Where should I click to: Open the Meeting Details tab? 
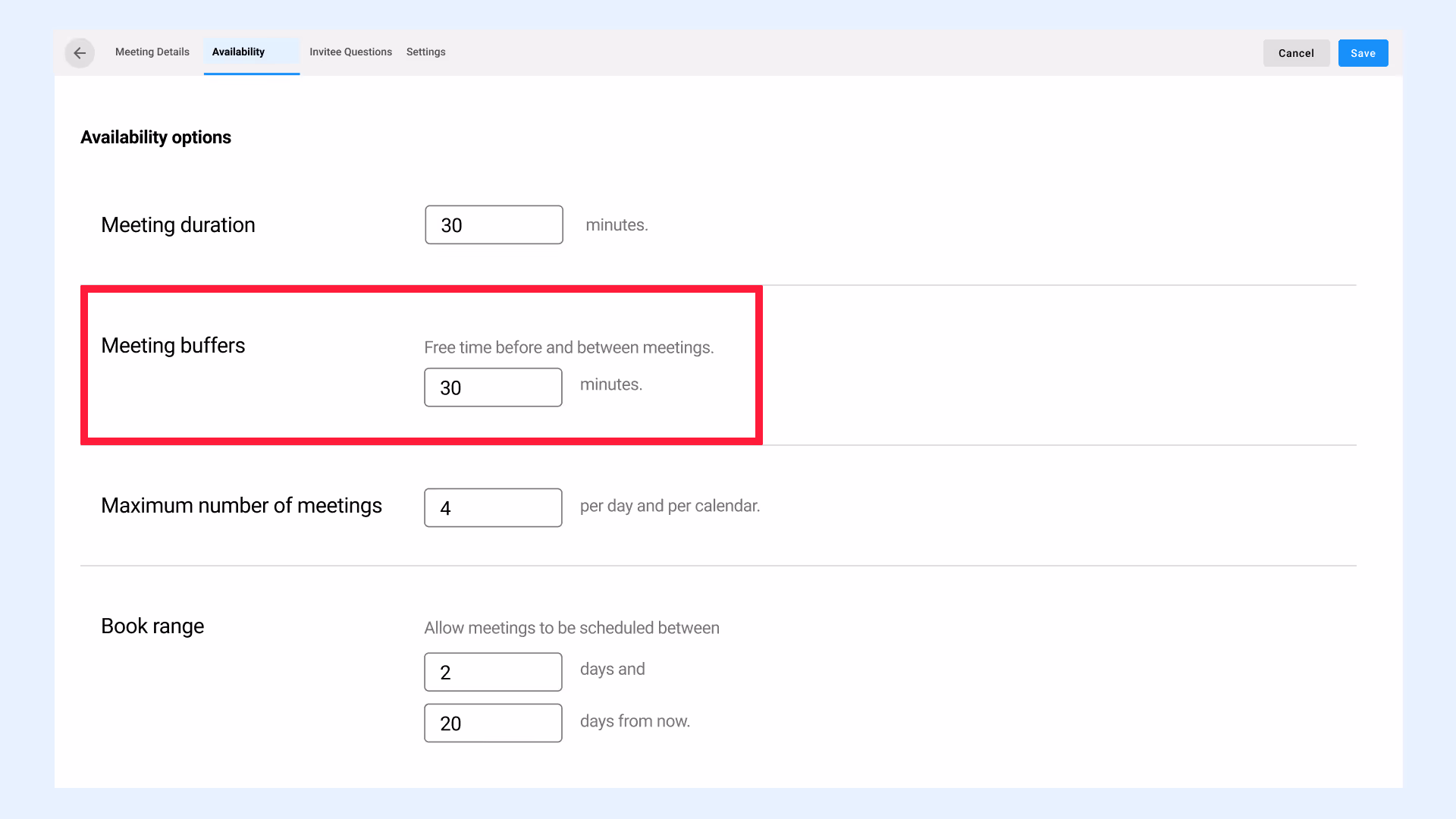pyautogui.click(x=152, y=52)
